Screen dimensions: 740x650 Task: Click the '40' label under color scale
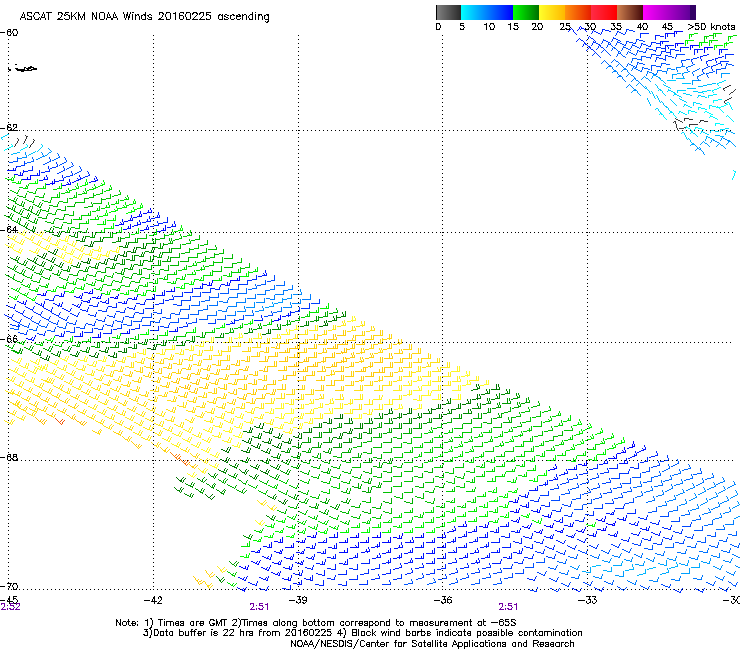coord(642,27)
